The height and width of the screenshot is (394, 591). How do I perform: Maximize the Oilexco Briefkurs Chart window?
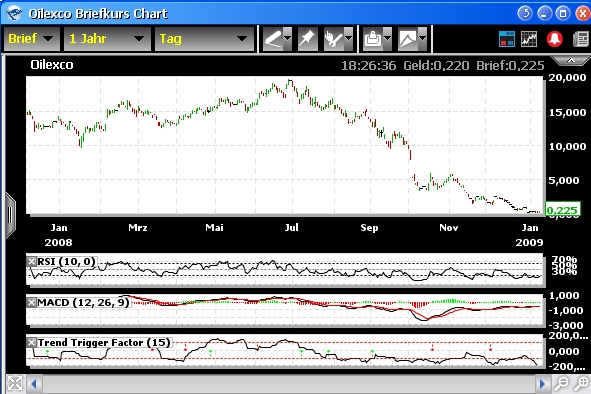pos(563,14)
